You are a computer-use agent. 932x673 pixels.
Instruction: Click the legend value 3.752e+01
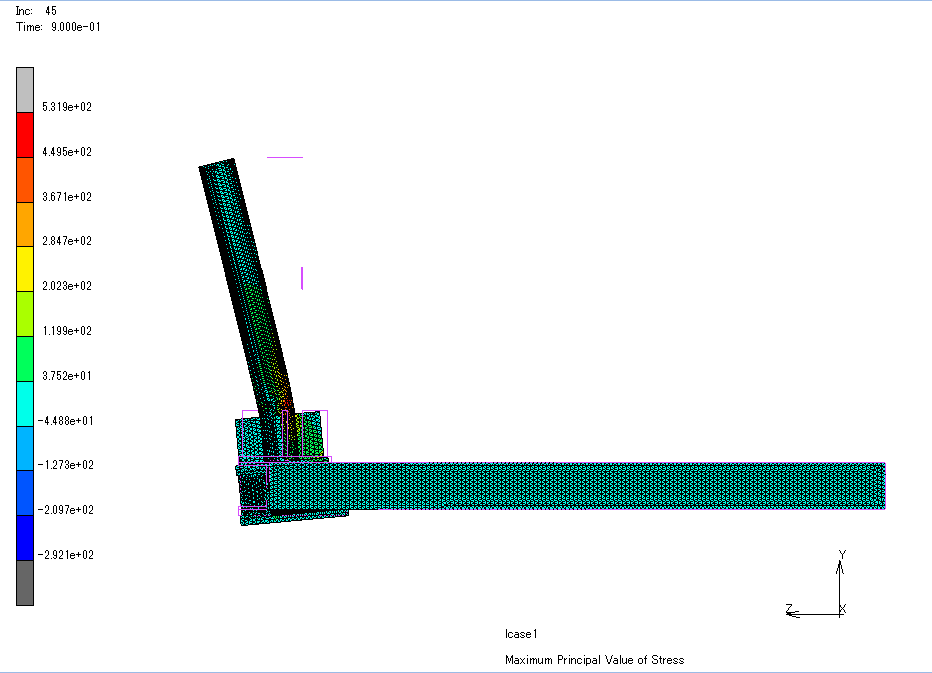(x=67, y=376)
